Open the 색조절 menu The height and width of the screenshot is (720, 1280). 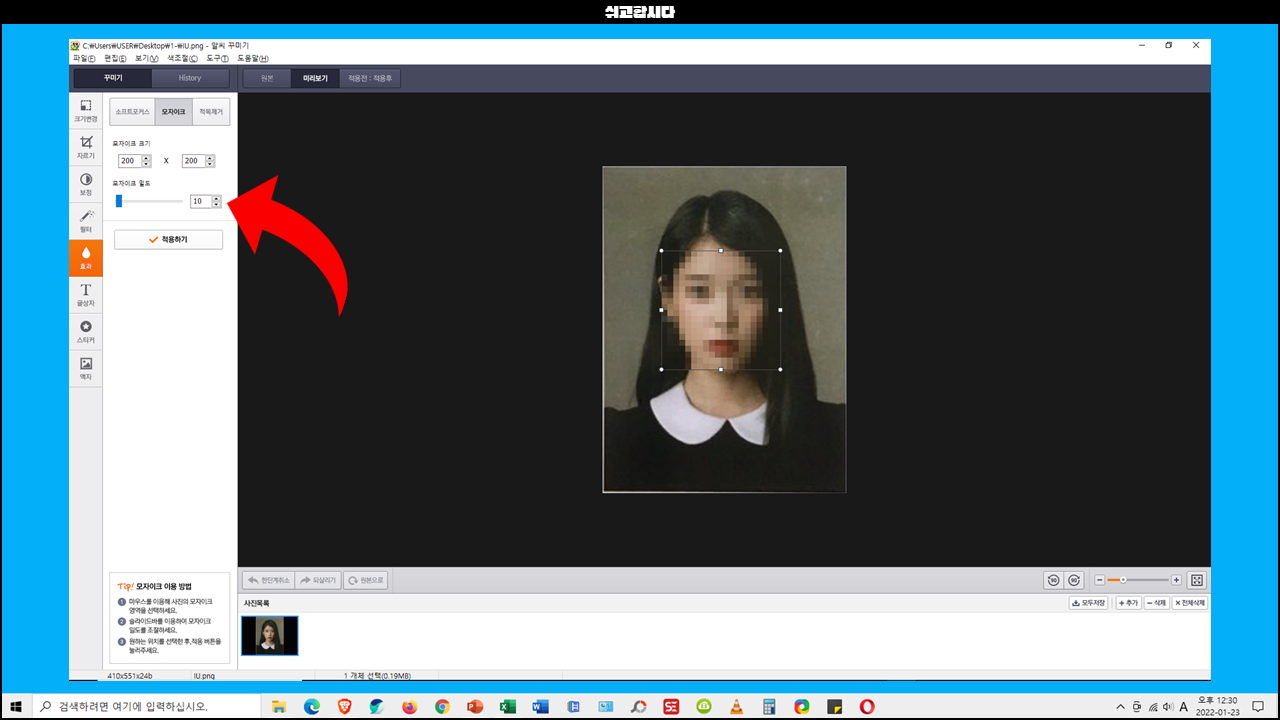coord(182,58)
